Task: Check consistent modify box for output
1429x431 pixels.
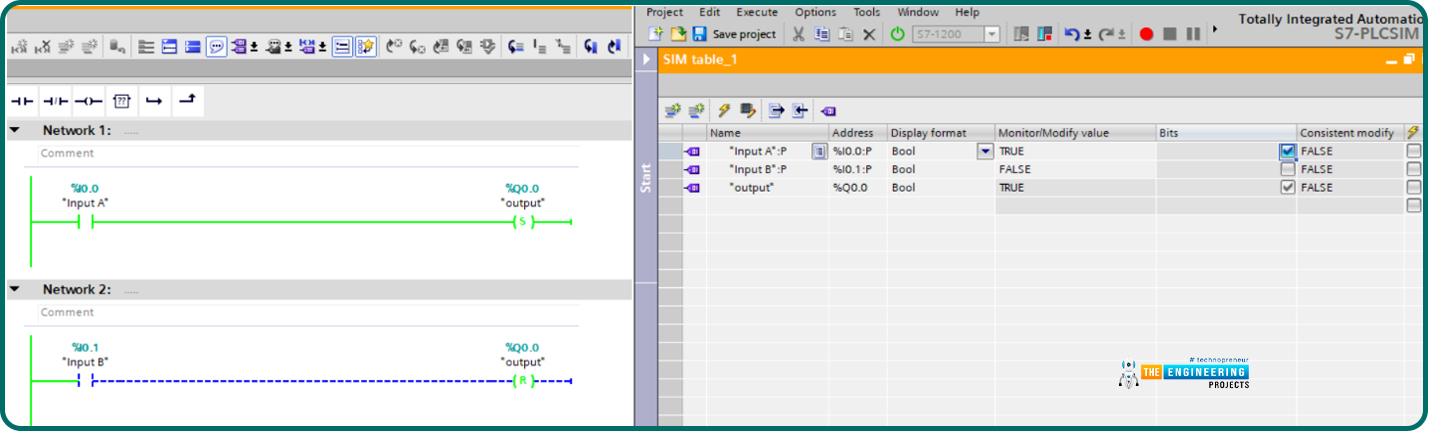Action: [x=1413, y=187]
